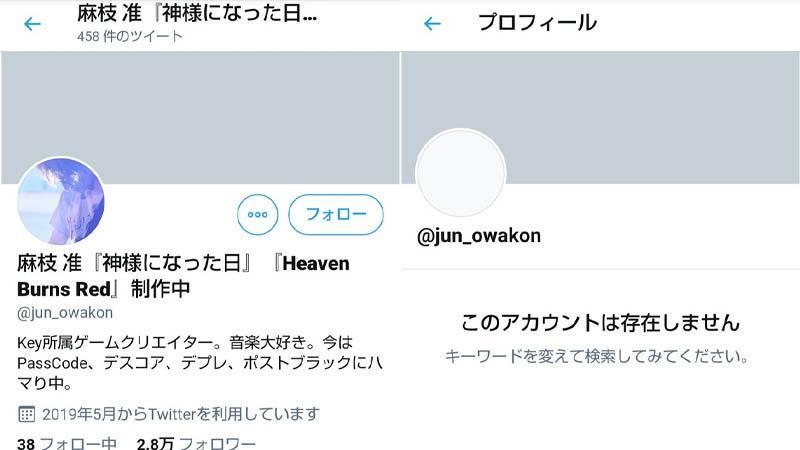Click the 458 件のツイート count text
This screenshot has height=450, width=800.
[x=130, y=36]
